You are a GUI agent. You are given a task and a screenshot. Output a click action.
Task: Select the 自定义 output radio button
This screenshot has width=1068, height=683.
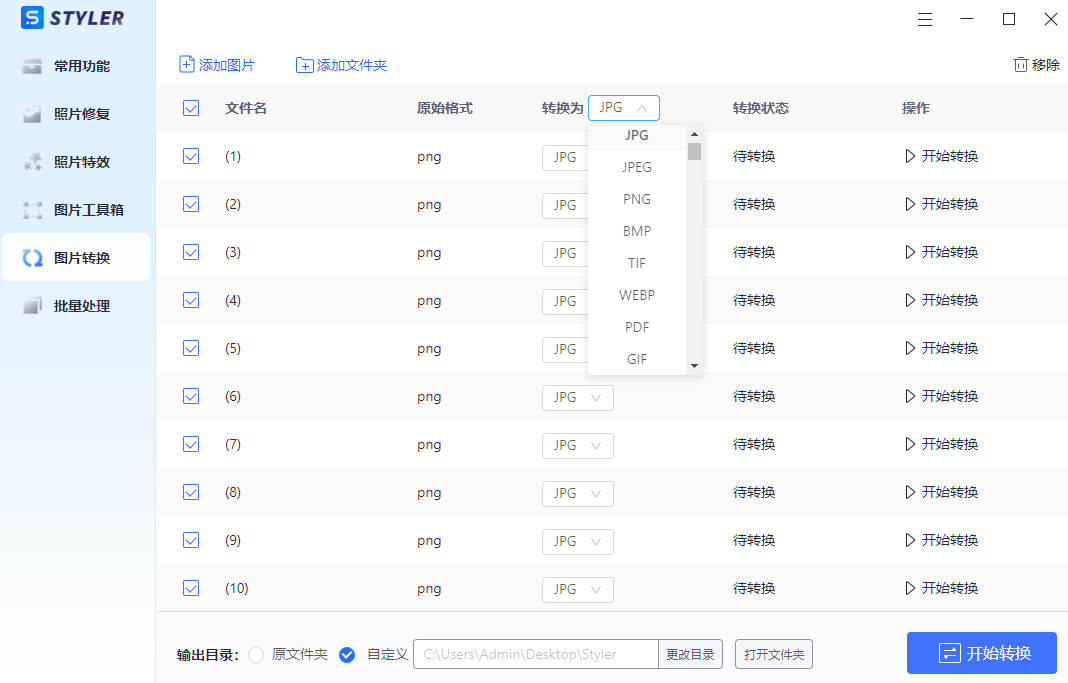pyautogui.click(x=347, y=655)
